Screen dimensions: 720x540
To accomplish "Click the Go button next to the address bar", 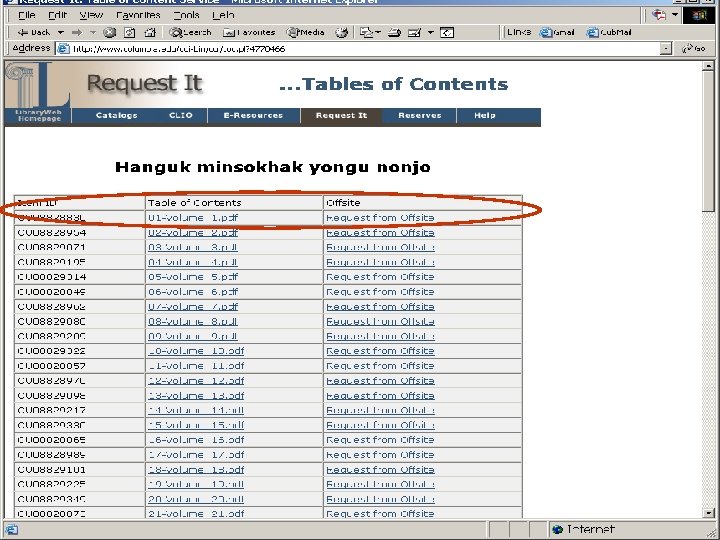I will [x=693, y=48].
